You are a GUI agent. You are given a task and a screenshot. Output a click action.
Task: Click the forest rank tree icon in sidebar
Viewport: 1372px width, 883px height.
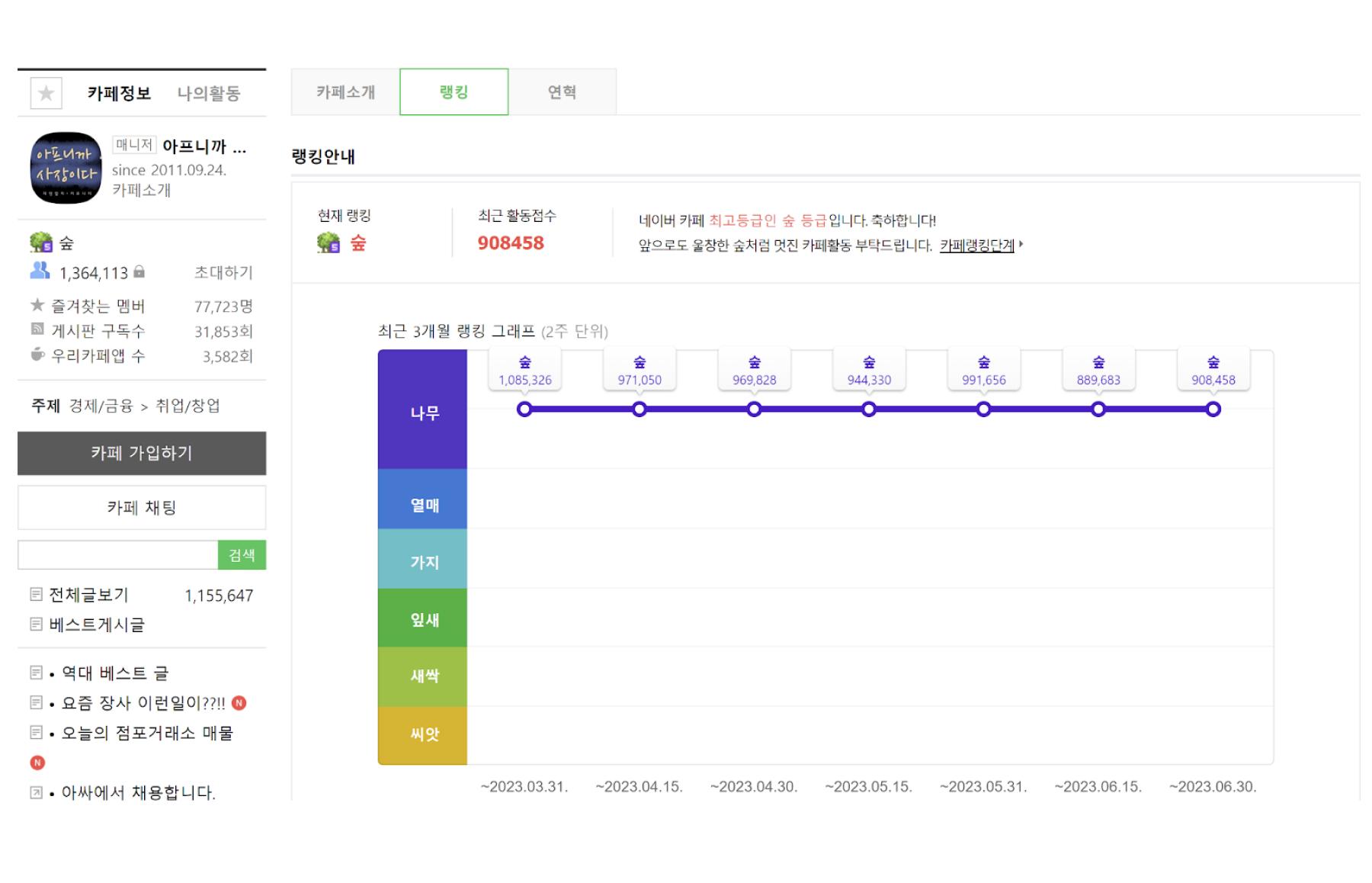click(x=41, y=243)
